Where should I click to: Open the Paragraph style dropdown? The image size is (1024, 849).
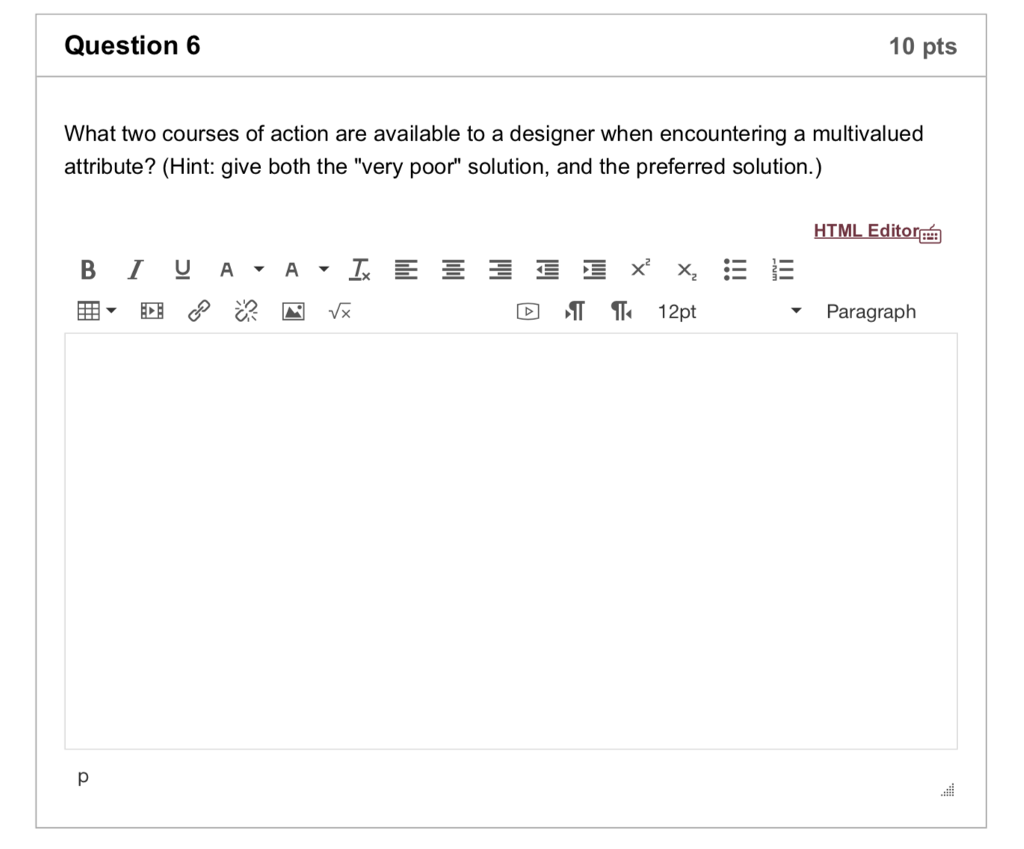pos(870,311)
